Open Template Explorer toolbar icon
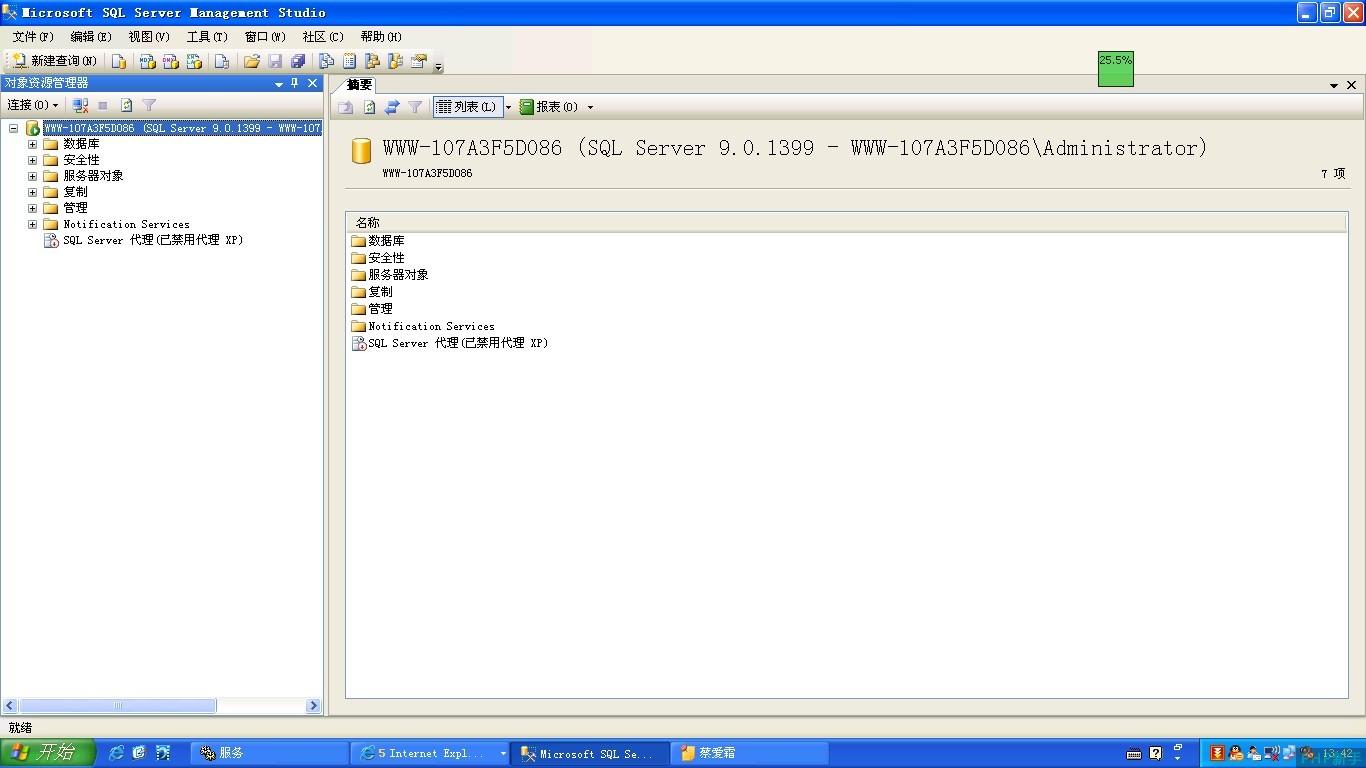Image resolution: width=1366 pixels, height=768 pixels. [x=395, y=61]
